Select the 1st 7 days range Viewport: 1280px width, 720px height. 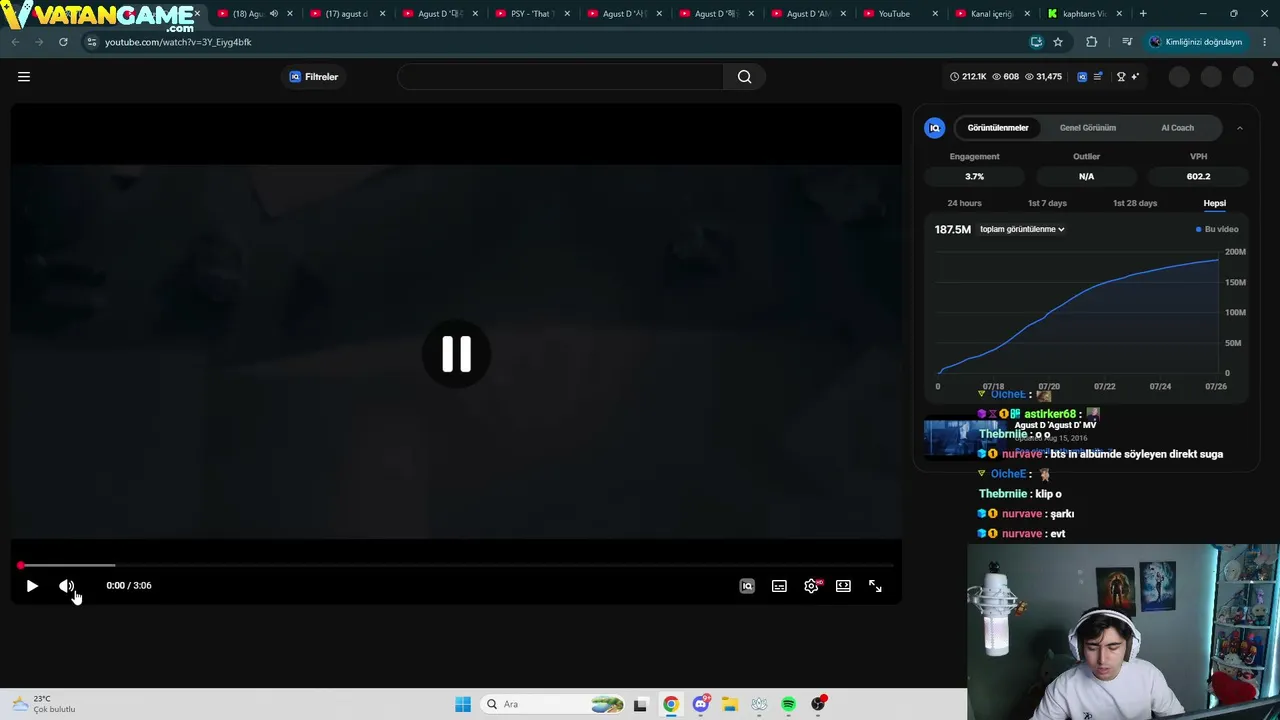[1047, 203]
